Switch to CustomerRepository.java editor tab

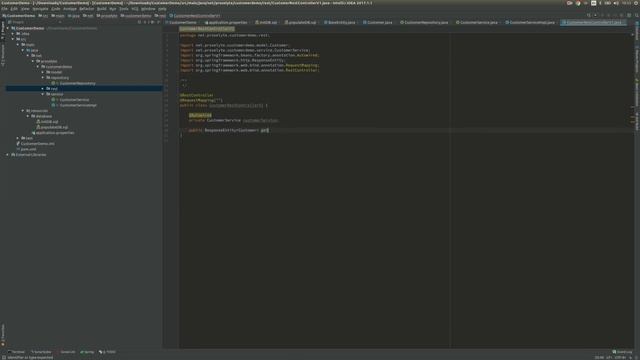pos(424,22)
